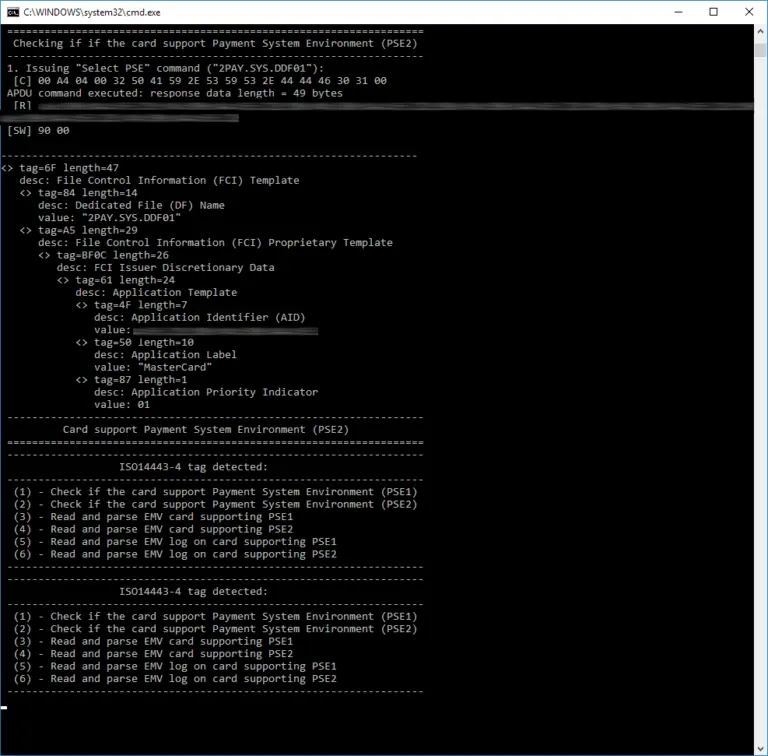Click the '[SW] 90 00' status line
Image resolution: width=768 pixels, height=756 pixels.
tap(38, 131)
